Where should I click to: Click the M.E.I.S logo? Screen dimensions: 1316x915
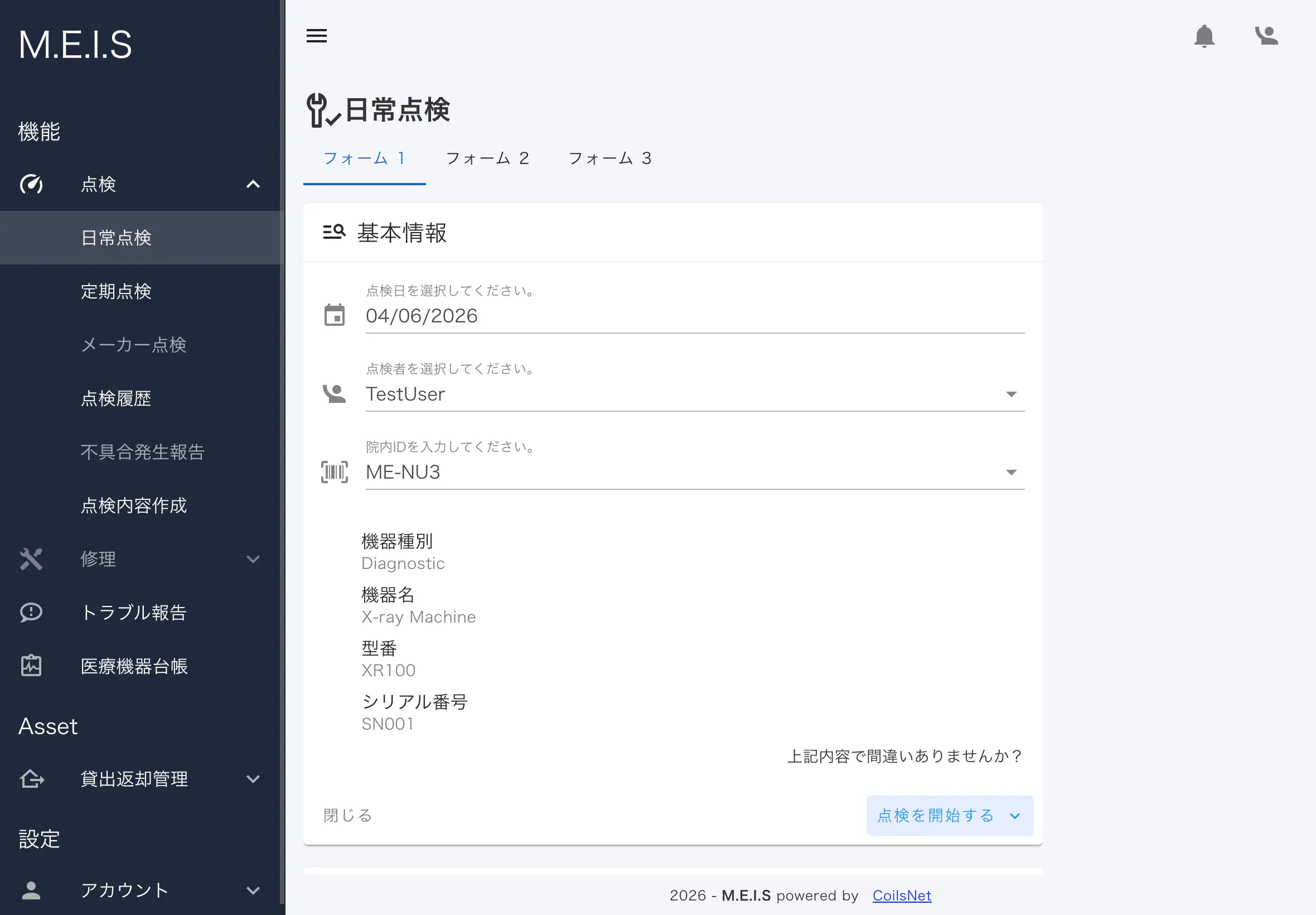click(x=75, y=45)
